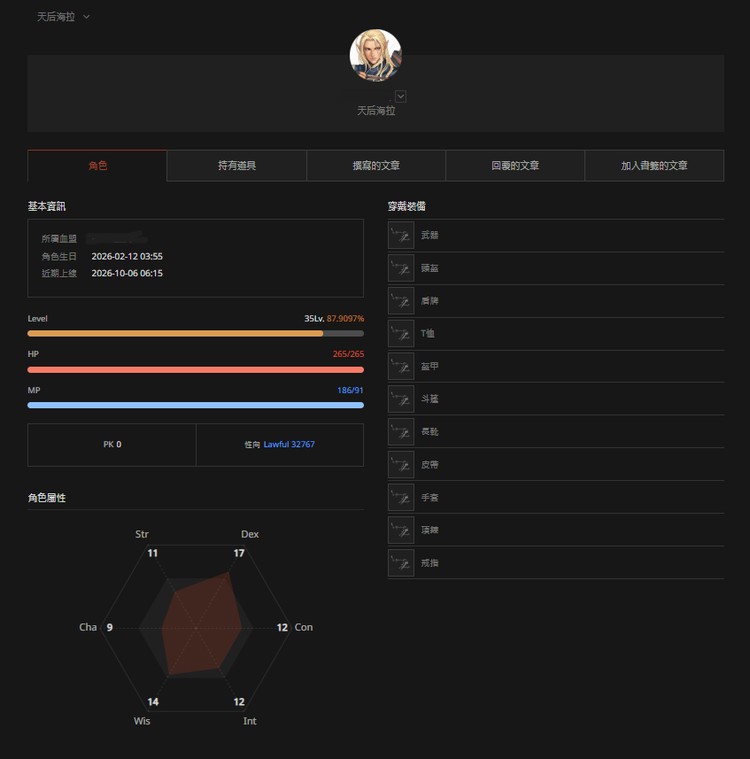This screenshot has width=750, height=759.
Task: Click the 戒指 ring slot icon
Action: 401,563
